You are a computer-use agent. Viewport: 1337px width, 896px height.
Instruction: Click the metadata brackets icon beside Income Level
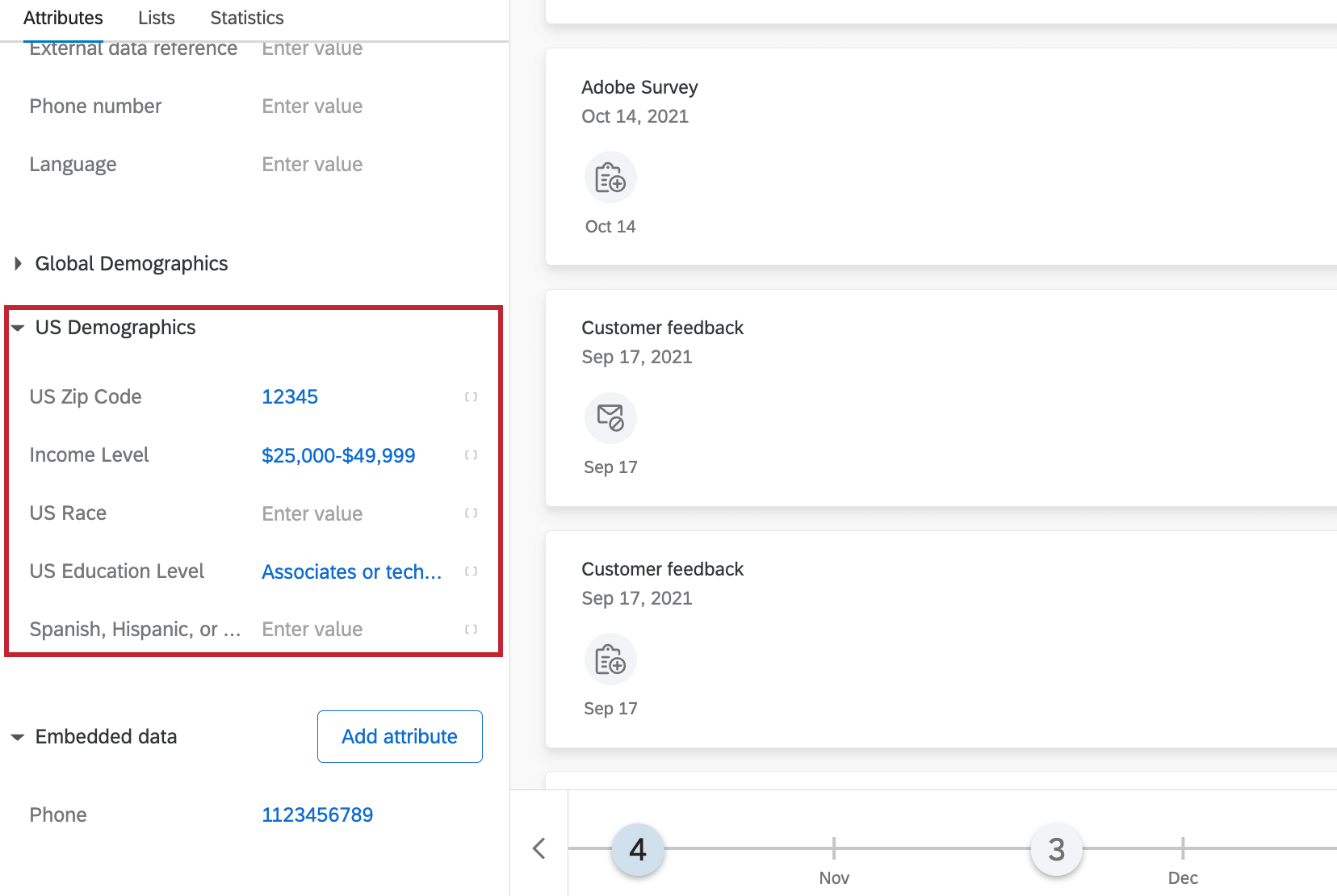471,454
